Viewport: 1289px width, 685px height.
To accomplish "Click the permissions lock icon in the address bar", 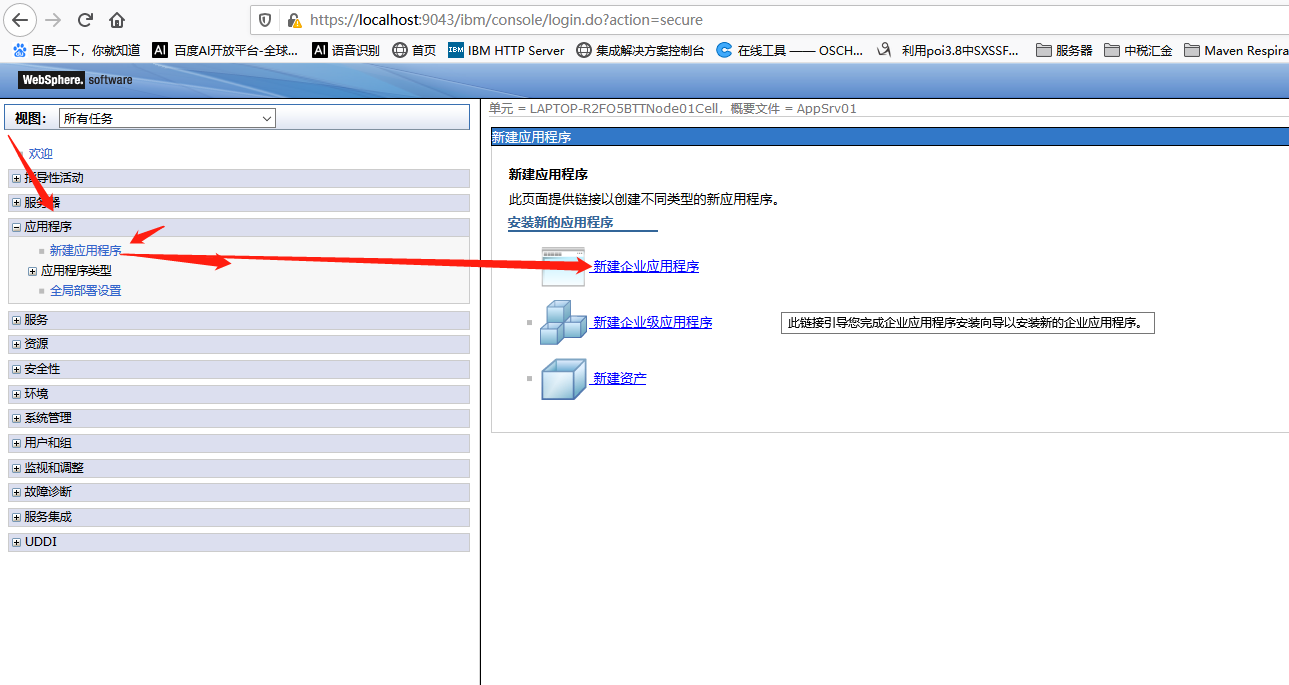I will coord(292,19).
